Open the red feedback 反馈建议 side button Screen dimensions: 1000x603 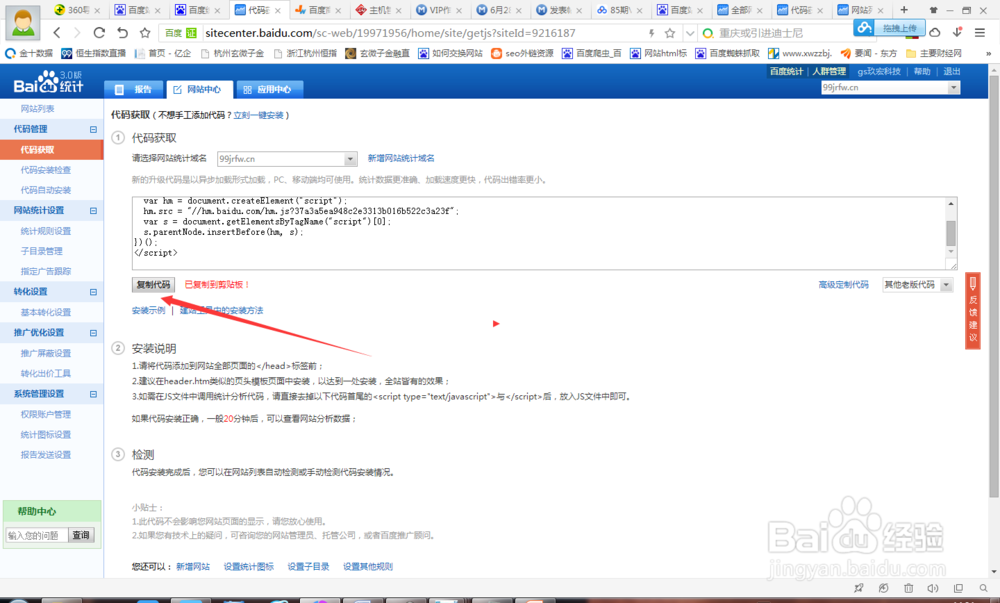point(973,311)
